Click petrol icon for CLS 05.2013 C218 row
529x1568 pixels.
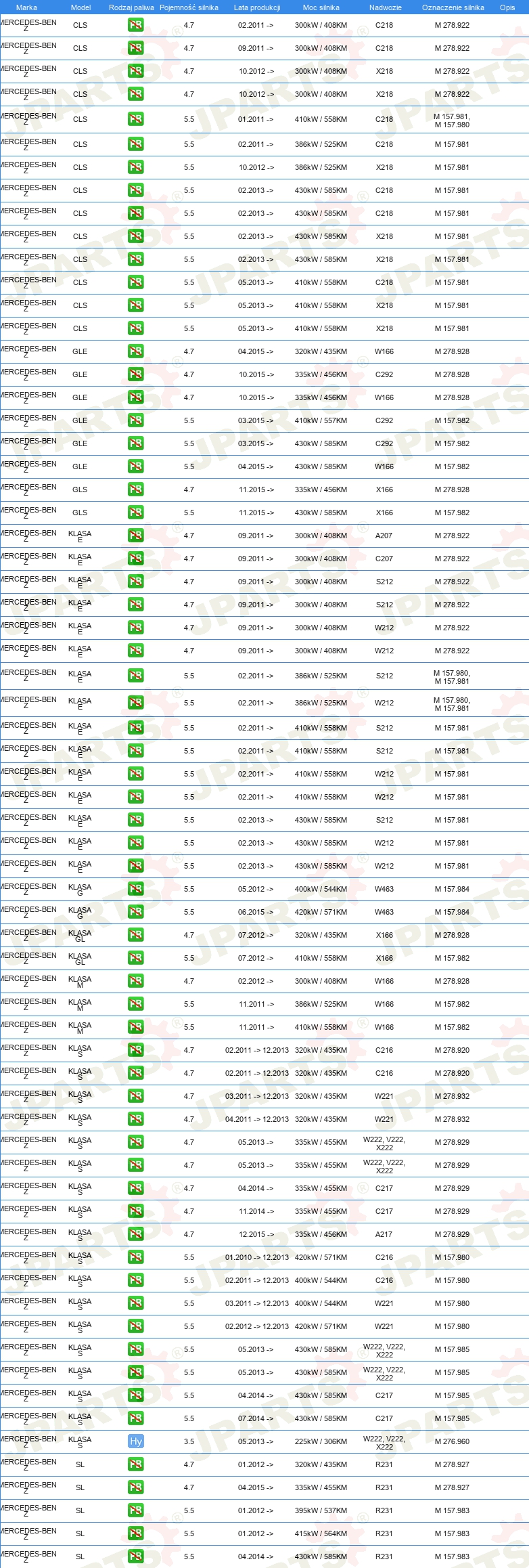click(135, 282)
